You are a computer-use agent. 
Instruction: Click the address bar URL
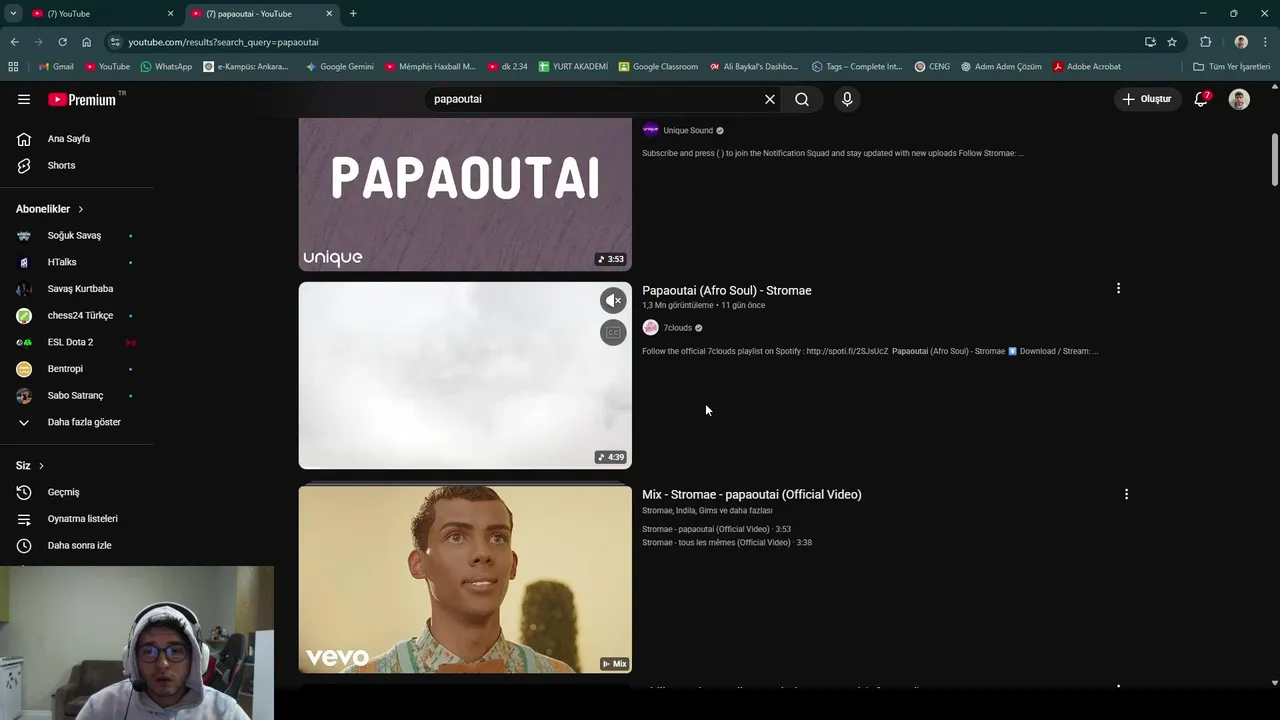tap(223, 42)
